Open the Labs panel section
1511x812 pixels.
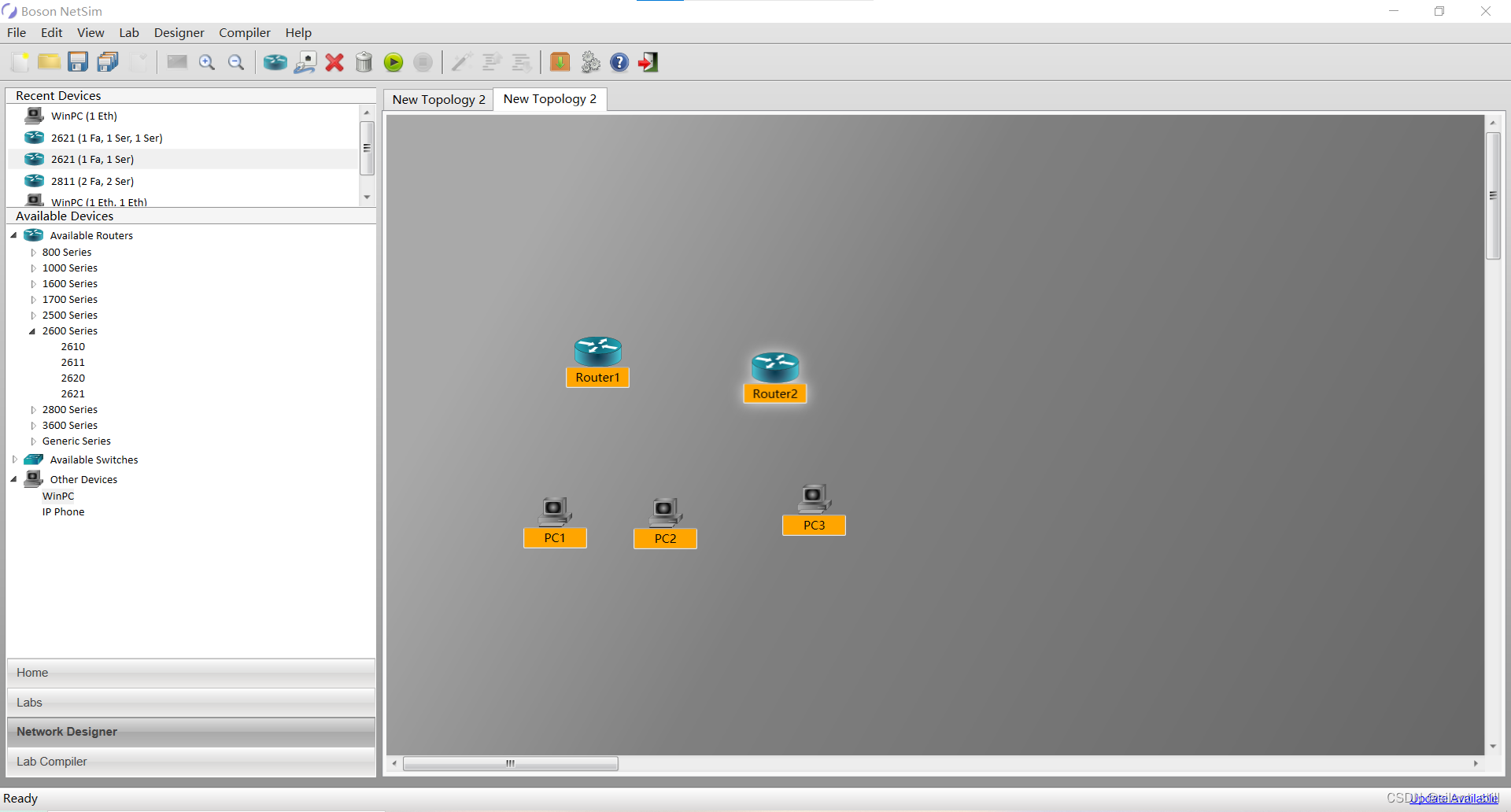191,703
